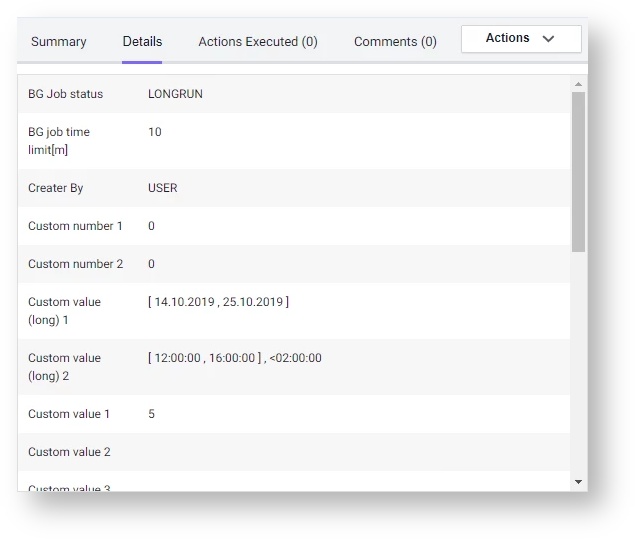Click the Custom value 1 label
636x540 pixels.
coord(69,414)
